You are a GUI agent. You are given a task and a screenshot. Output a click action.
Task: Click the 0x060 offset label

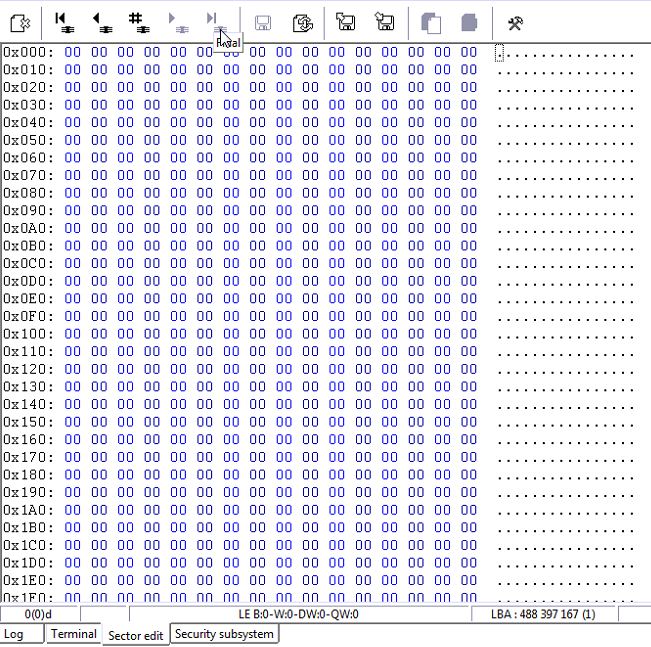(28, 158)
